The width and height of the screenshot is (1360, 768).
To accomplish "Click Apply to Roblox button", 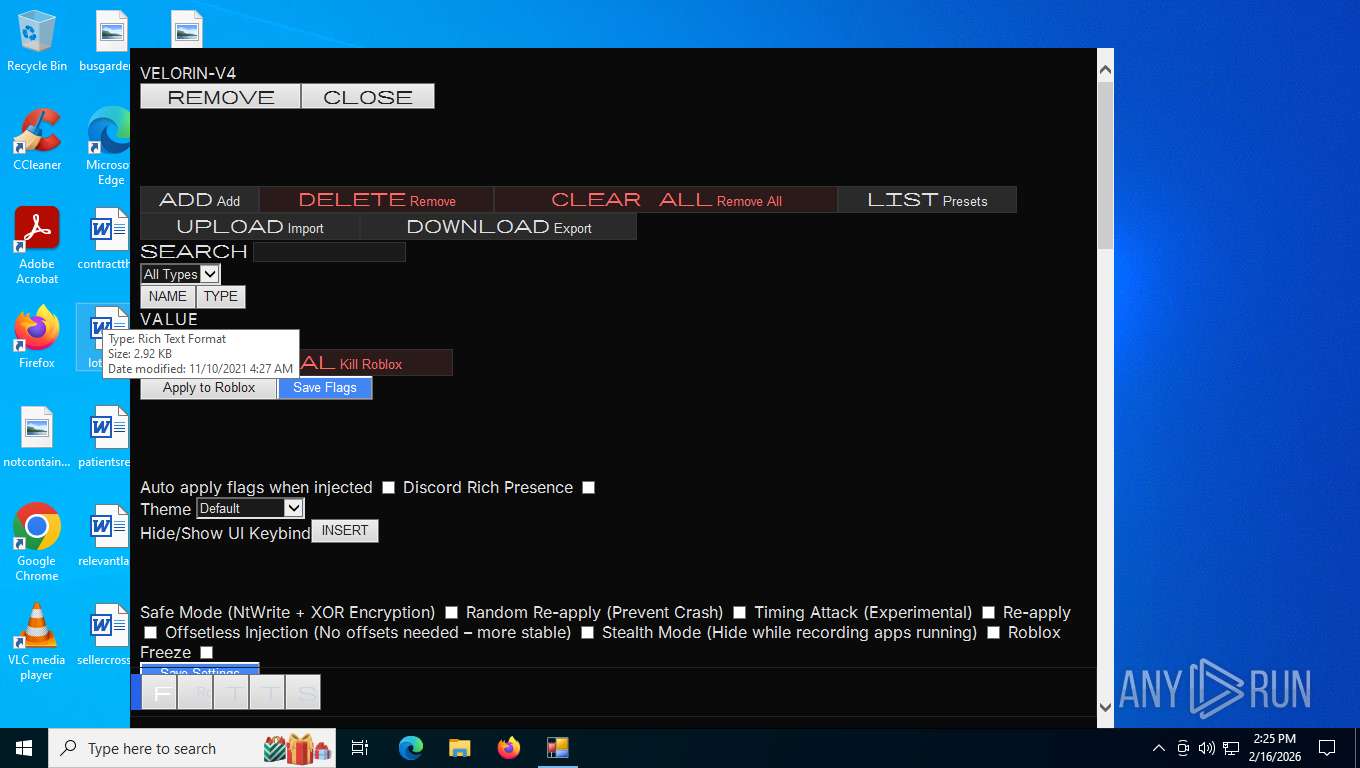I will [209, 387].
